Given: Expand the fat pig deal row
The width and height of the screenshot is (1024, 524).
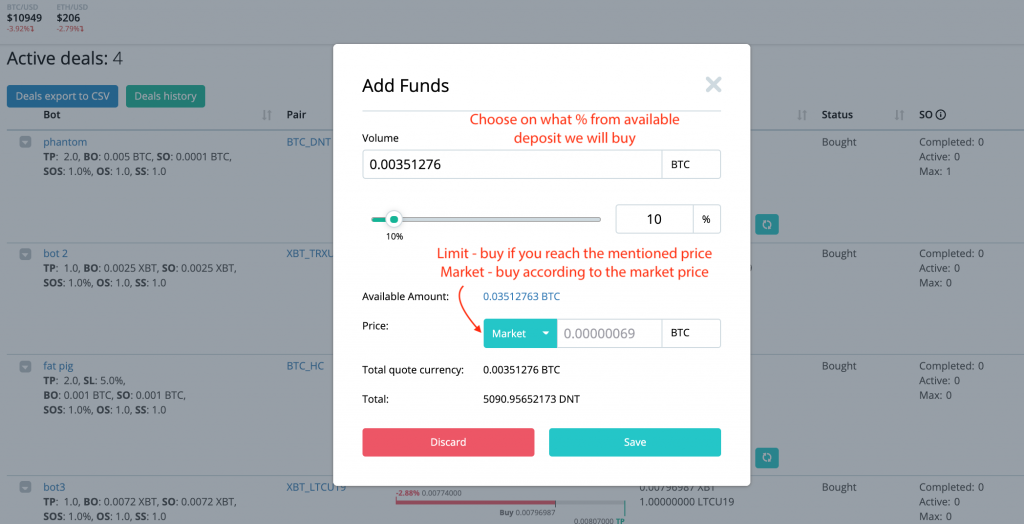Looking at the screenshot, I should (x=25, y=366).
